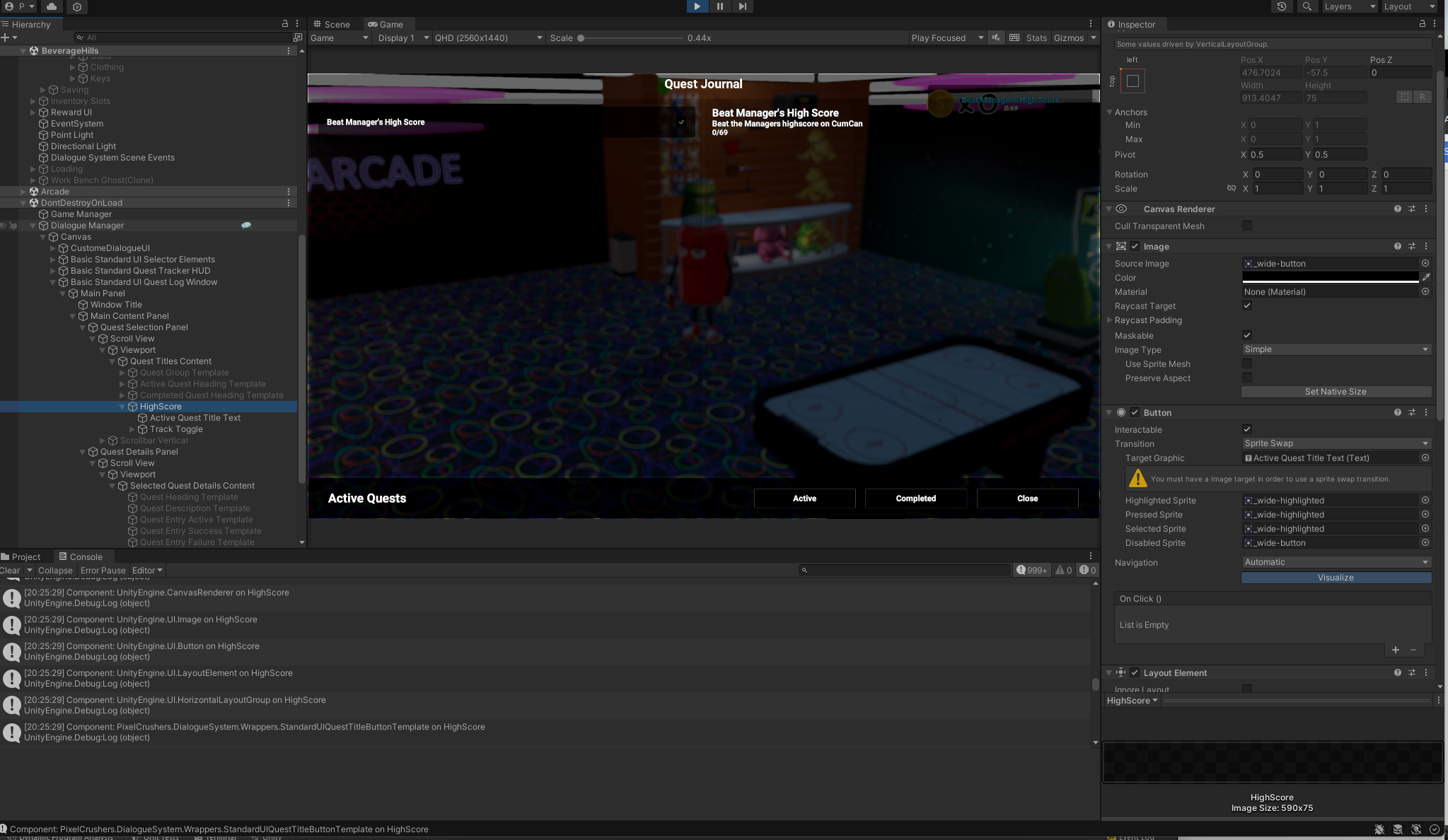Open the Image Type dropdown
The width and height of the screenshot is (1448, 840).
1336,349
